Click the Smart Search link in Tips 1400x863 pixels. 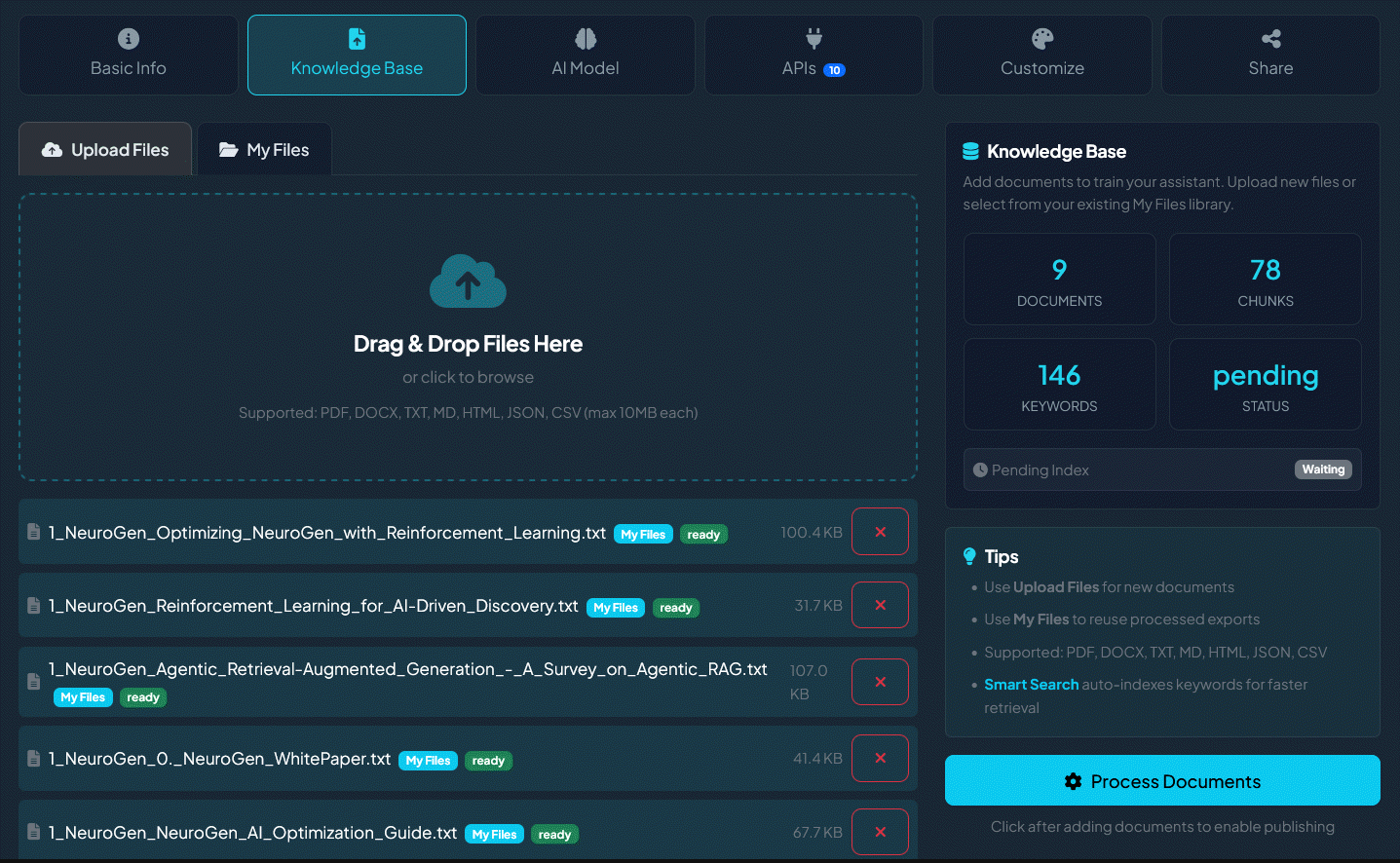pos(1032,684)
